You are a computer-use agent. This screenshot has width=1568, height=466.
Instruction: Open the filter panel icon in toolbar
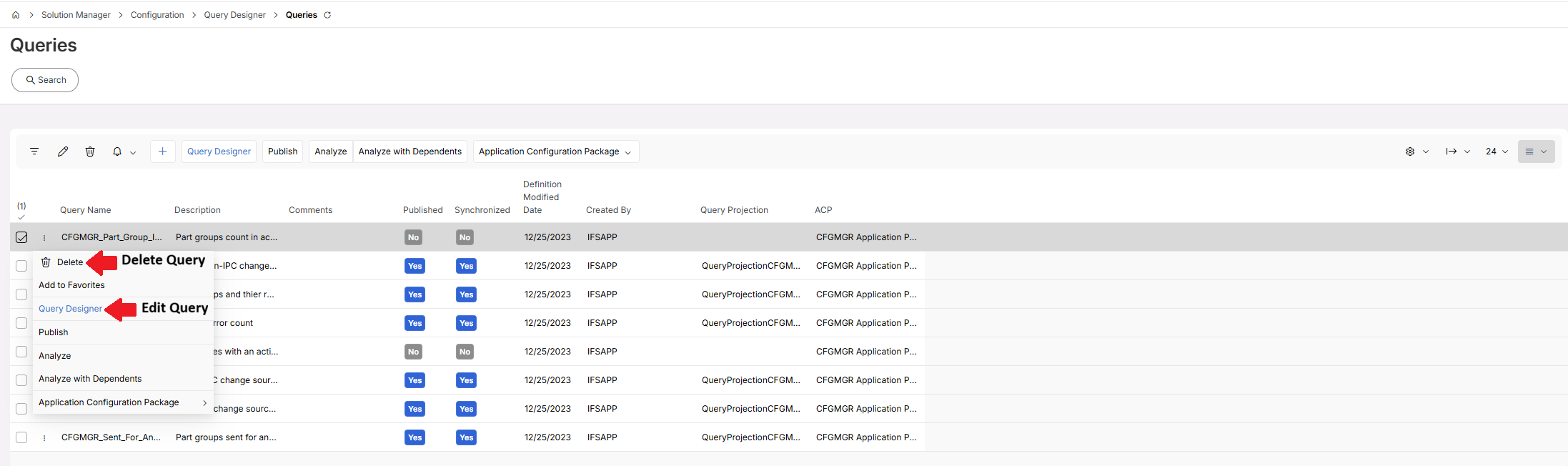click(x=34, y=152)
